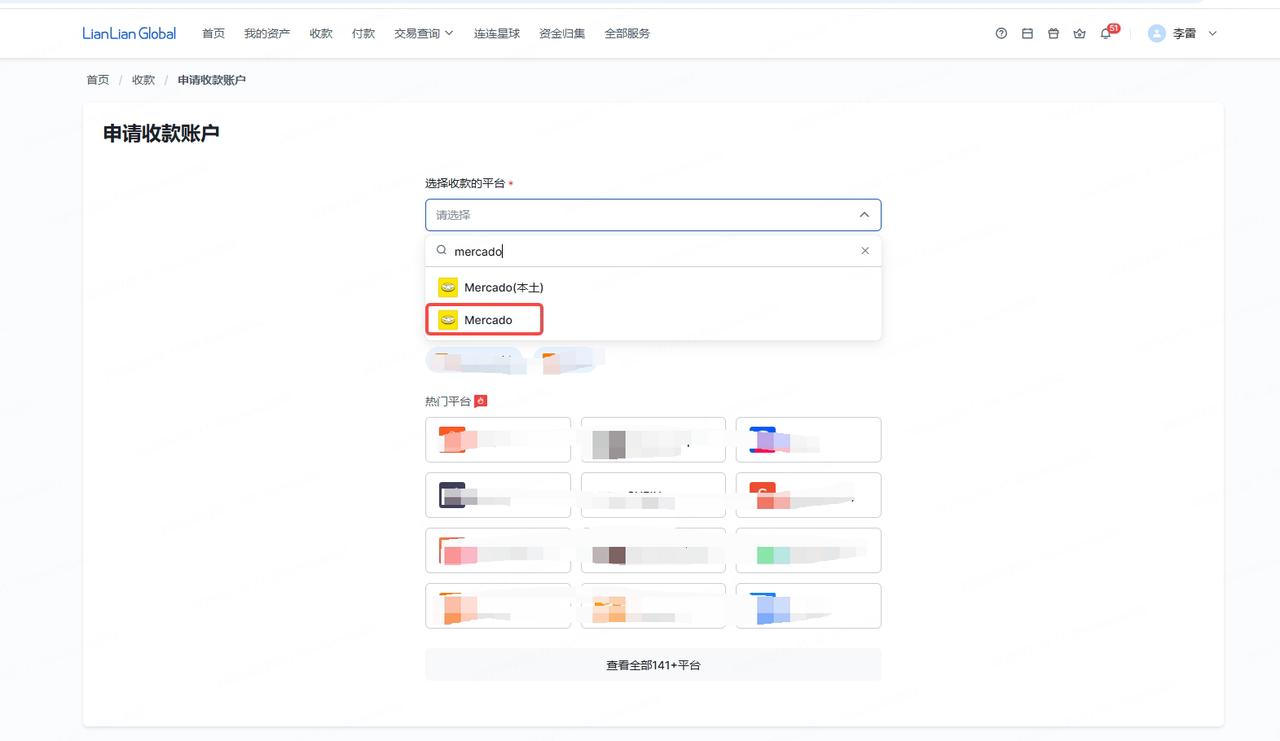Screen dimensions: 1280x741
Task: Select 收款 in the top navigation
Action: pos(321,33)
